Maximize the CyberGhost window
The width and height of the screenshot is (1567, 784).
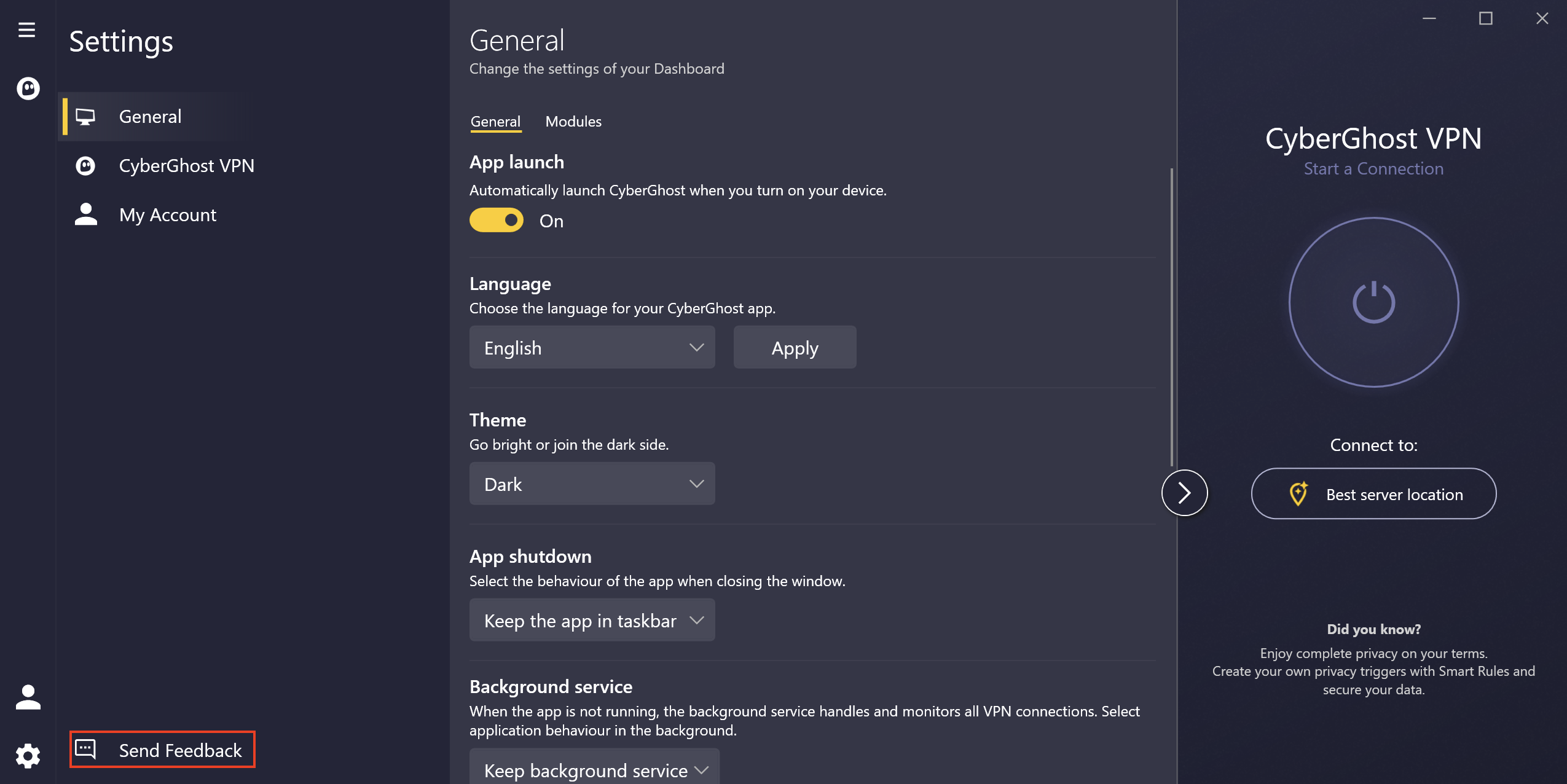tap(1486, 18)
